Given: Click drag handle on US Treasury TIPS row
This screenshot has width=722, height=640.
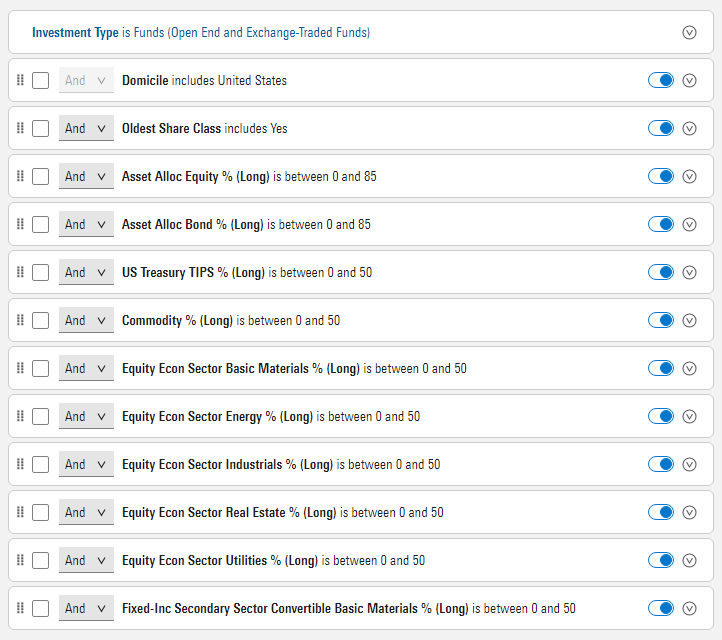Looking at the screenshot, I should (20, 272).
